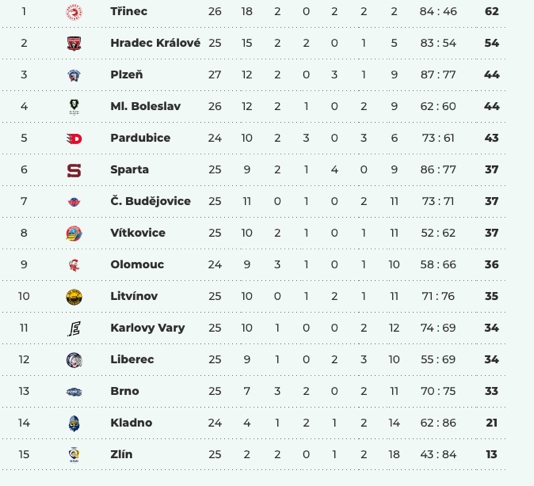The height and width of the screenshot is (486, 534).
Task: Select the Karlovy Vary logo
Action: point(74,328)
